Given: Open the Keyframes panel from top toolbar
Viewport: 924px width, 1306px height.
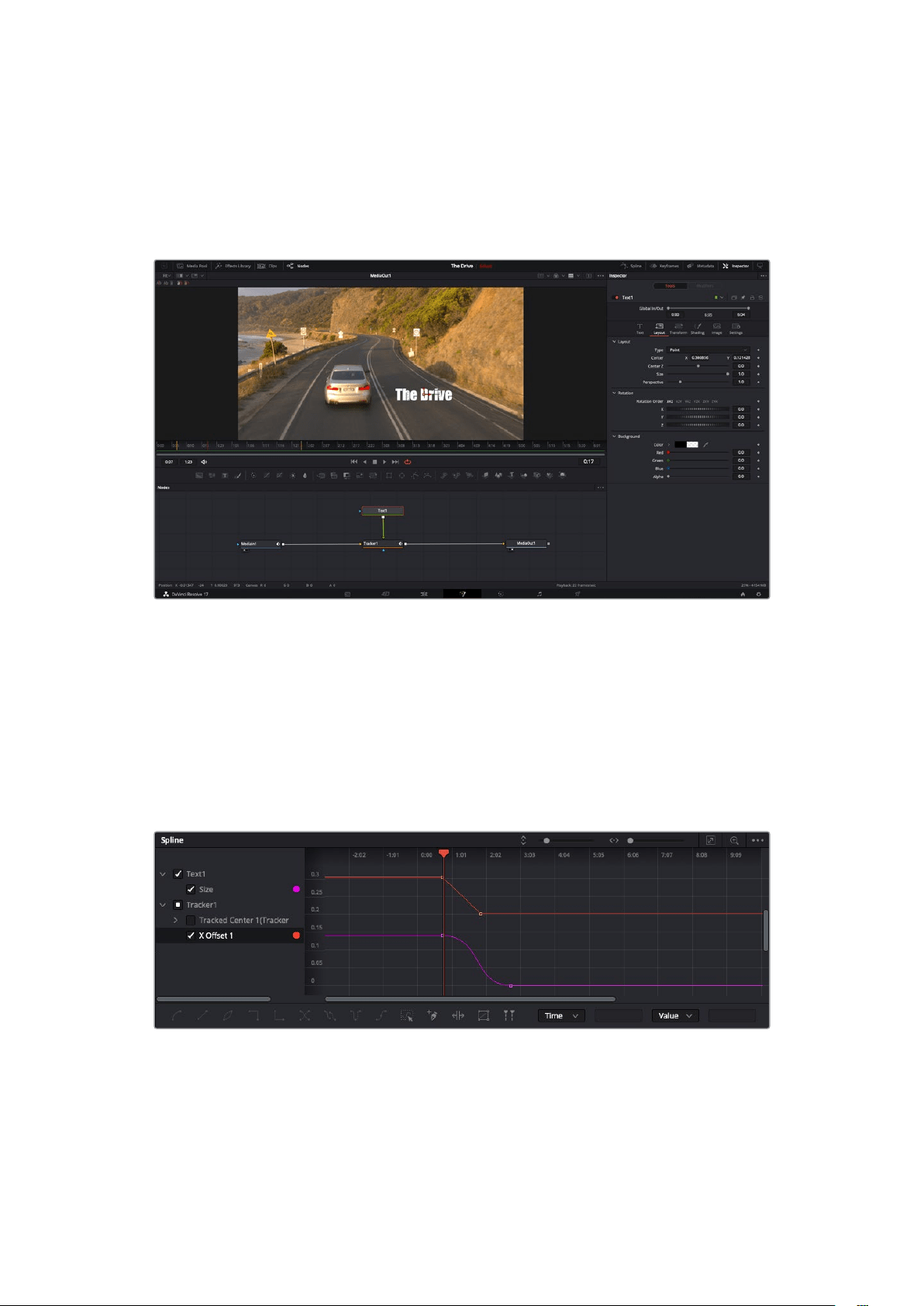Looking at the screenshot, I should 664,266.
